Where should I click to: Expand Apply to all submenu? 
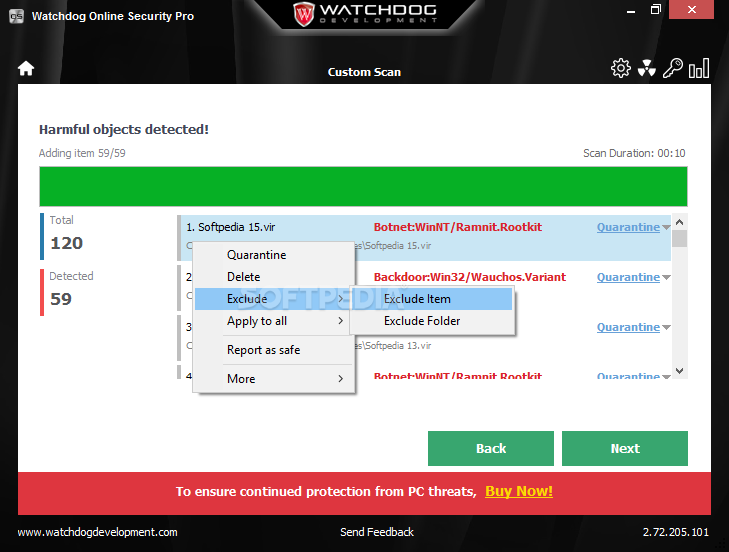point(274,321)
